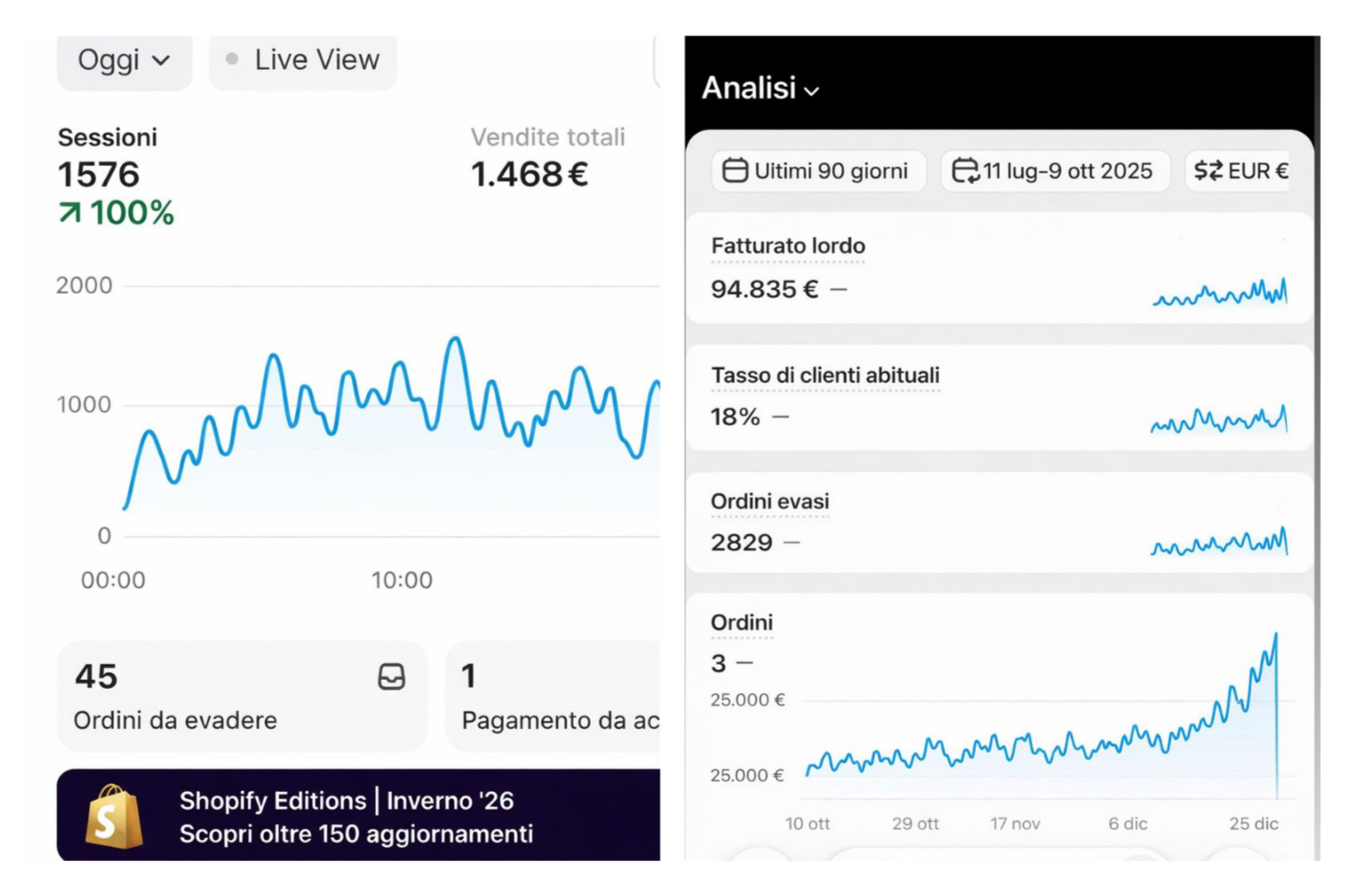Click the Ordini metric title
Viewport: 1345px width, 896px height.
pyautogui.click(x=741, y=622)
